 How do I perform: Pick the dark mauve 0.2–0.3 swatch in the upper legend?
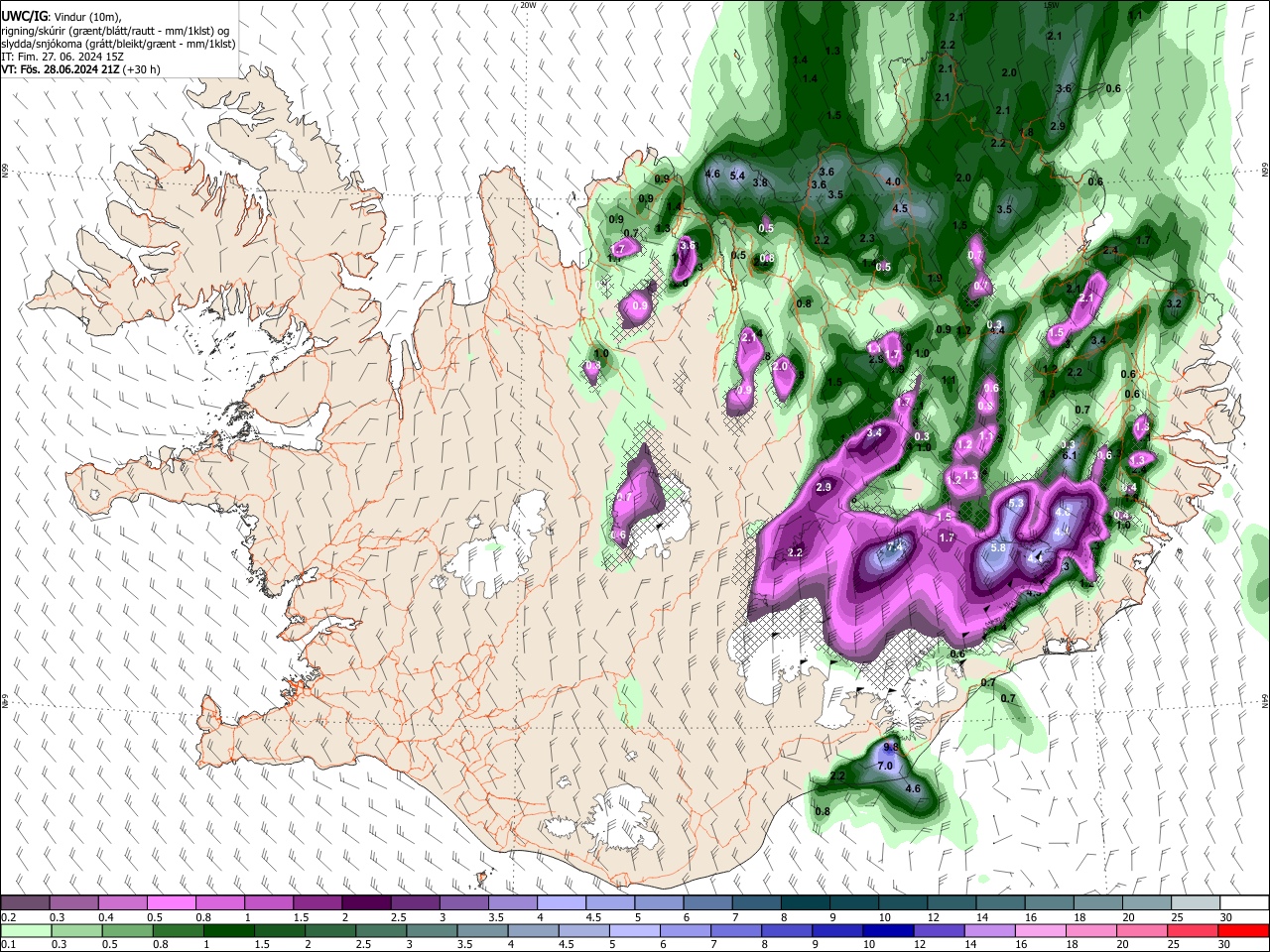[25, 902]
